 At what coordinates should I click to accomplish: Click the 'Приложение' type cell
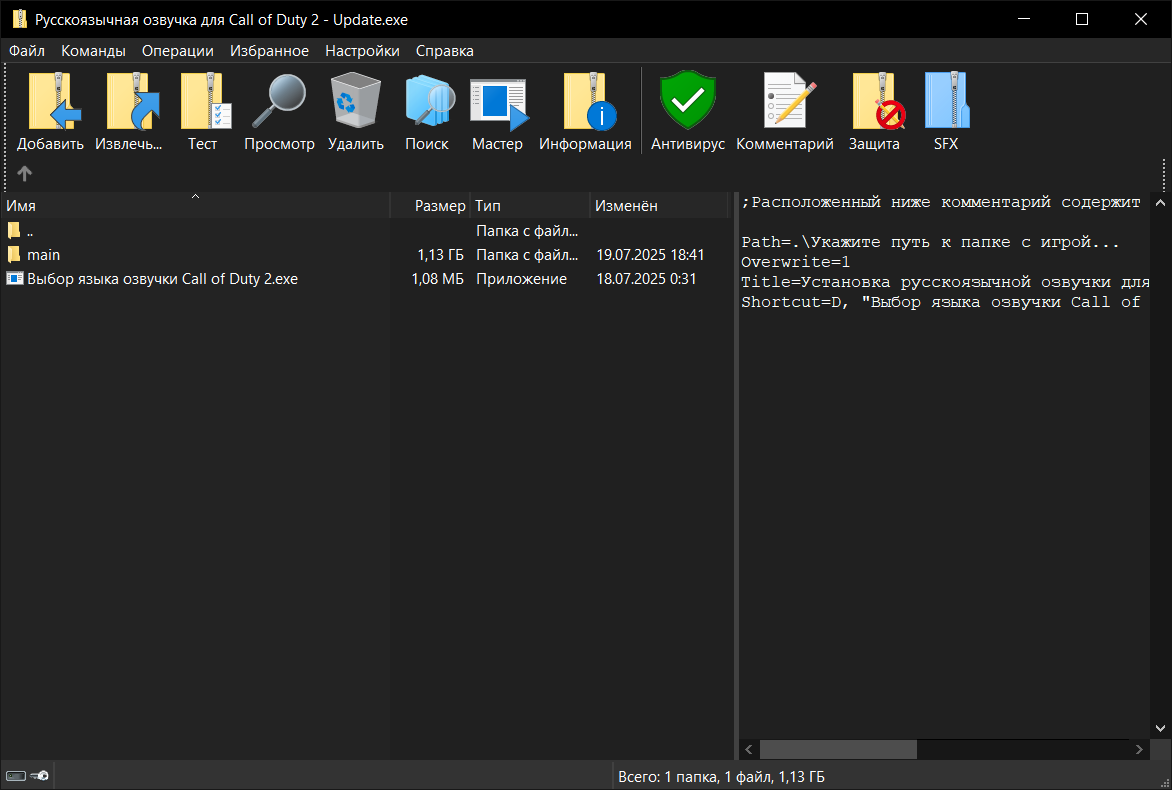521,279
